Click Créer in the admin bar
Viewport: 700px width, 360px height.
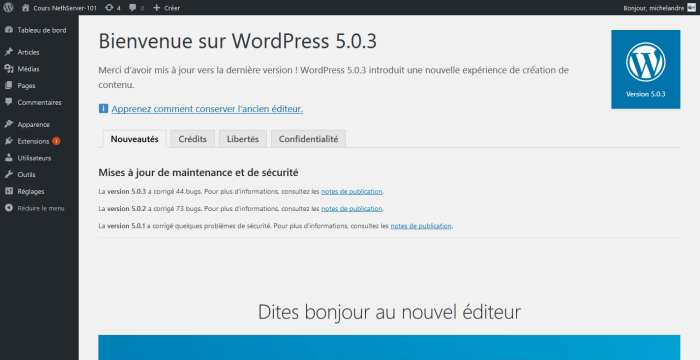172,8
